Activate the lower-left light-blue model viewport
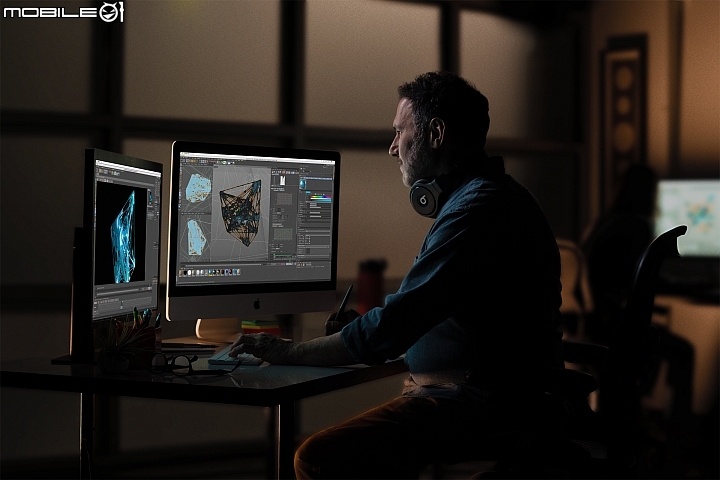The width and height of the screenshot is (720, 480). click(196, 237)
